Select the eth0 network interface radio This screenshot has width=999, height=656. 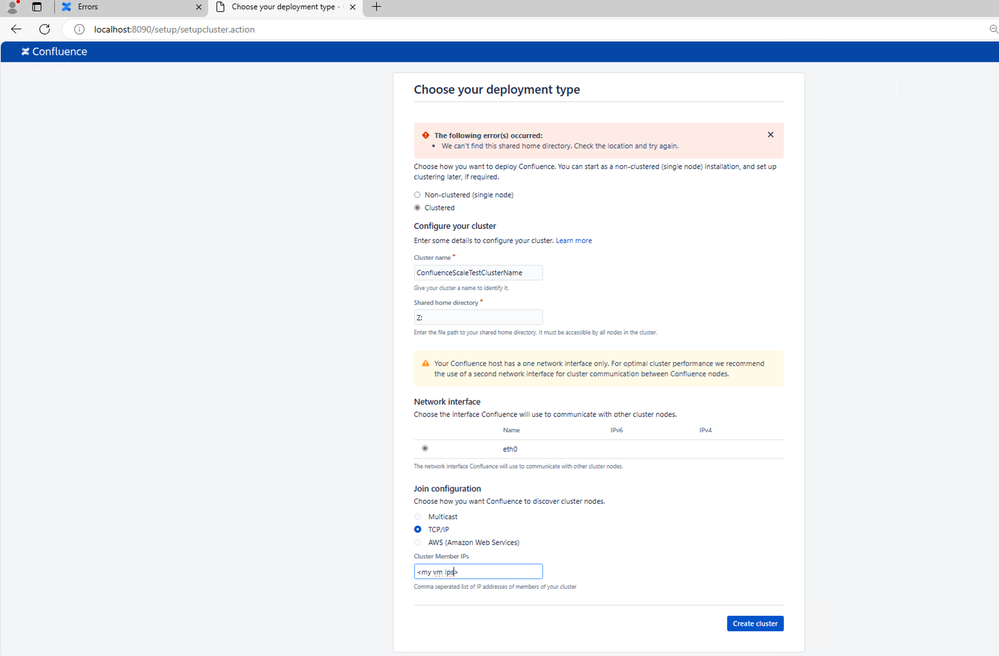pyautogui.click(x=425, y=448)
